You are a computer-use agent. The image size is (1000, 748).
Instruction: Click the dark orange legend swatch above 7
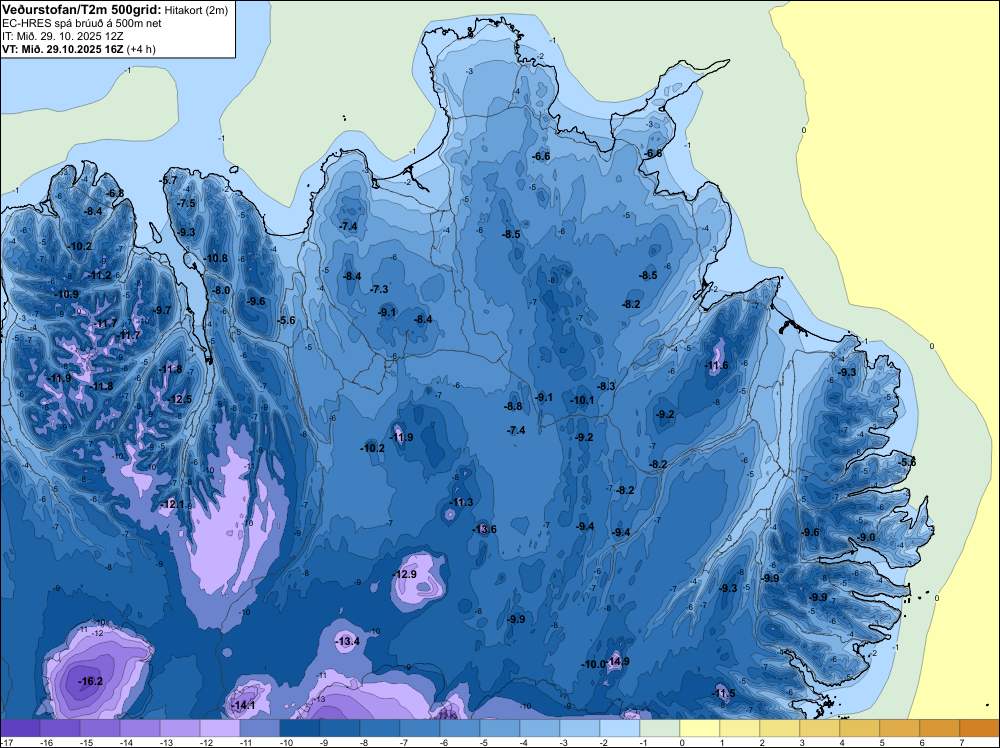click(980, 728)
